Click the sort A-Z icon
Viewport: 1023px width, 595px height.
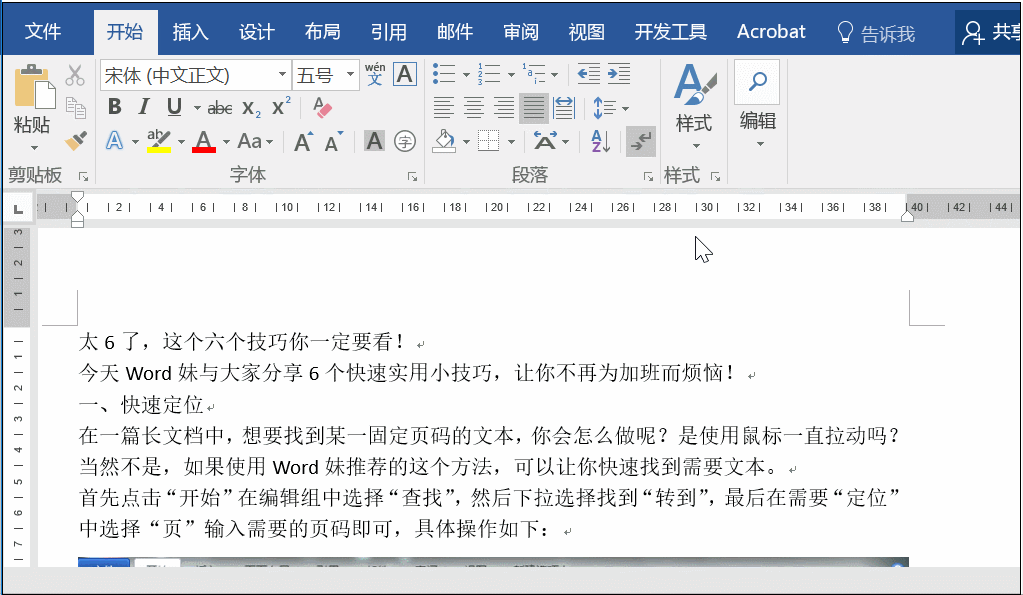[x=601, y=141]
